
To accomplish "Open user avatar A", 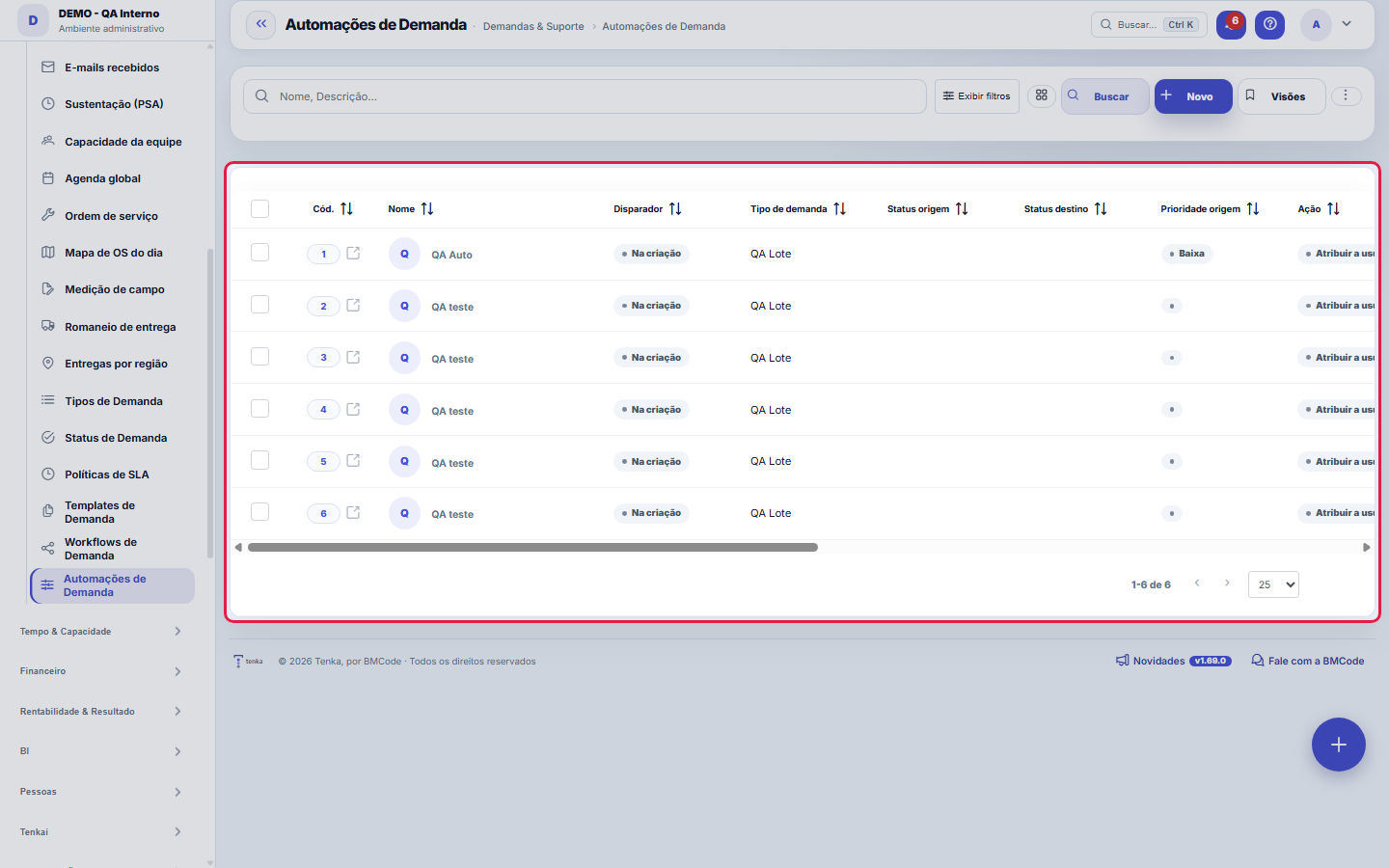I will pos(1316,25).
